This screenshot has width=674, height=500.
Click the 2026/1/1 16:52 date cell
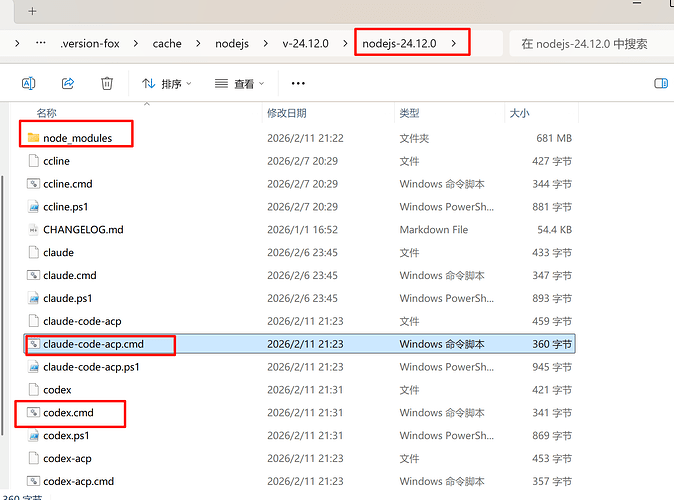303,230
